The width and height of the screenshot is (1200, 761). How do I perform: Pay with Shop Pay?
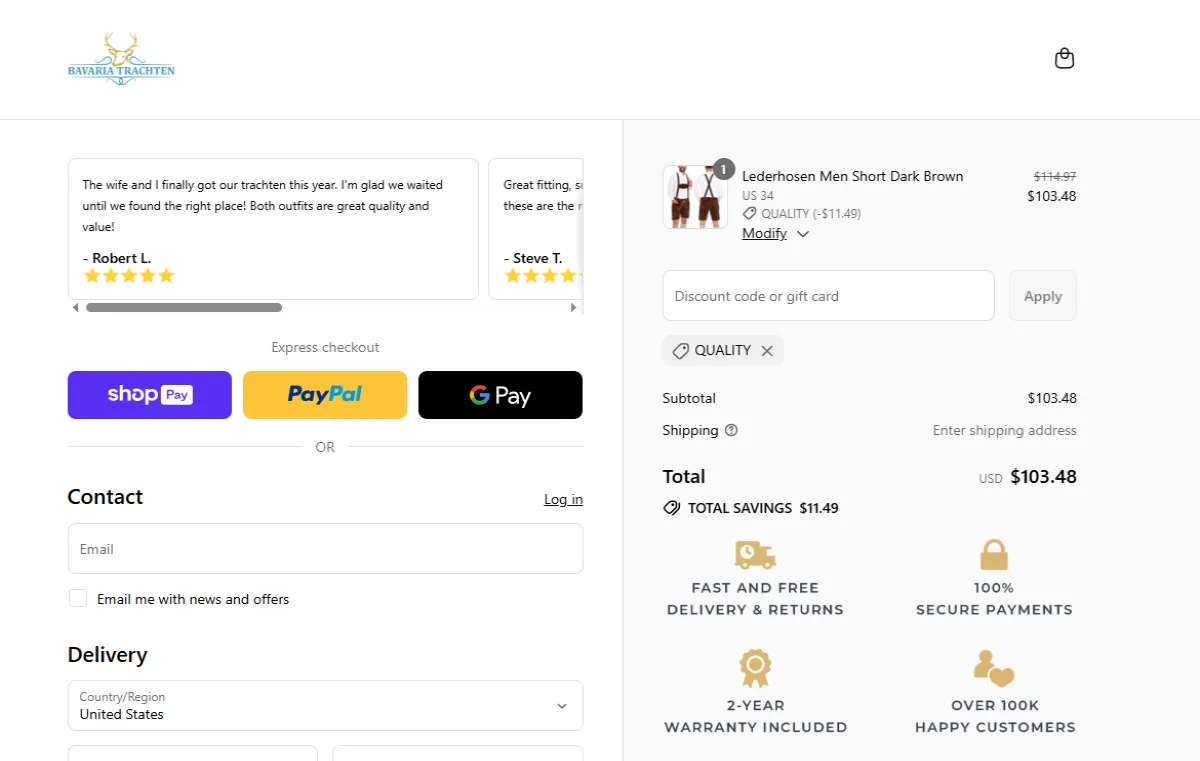150,395
